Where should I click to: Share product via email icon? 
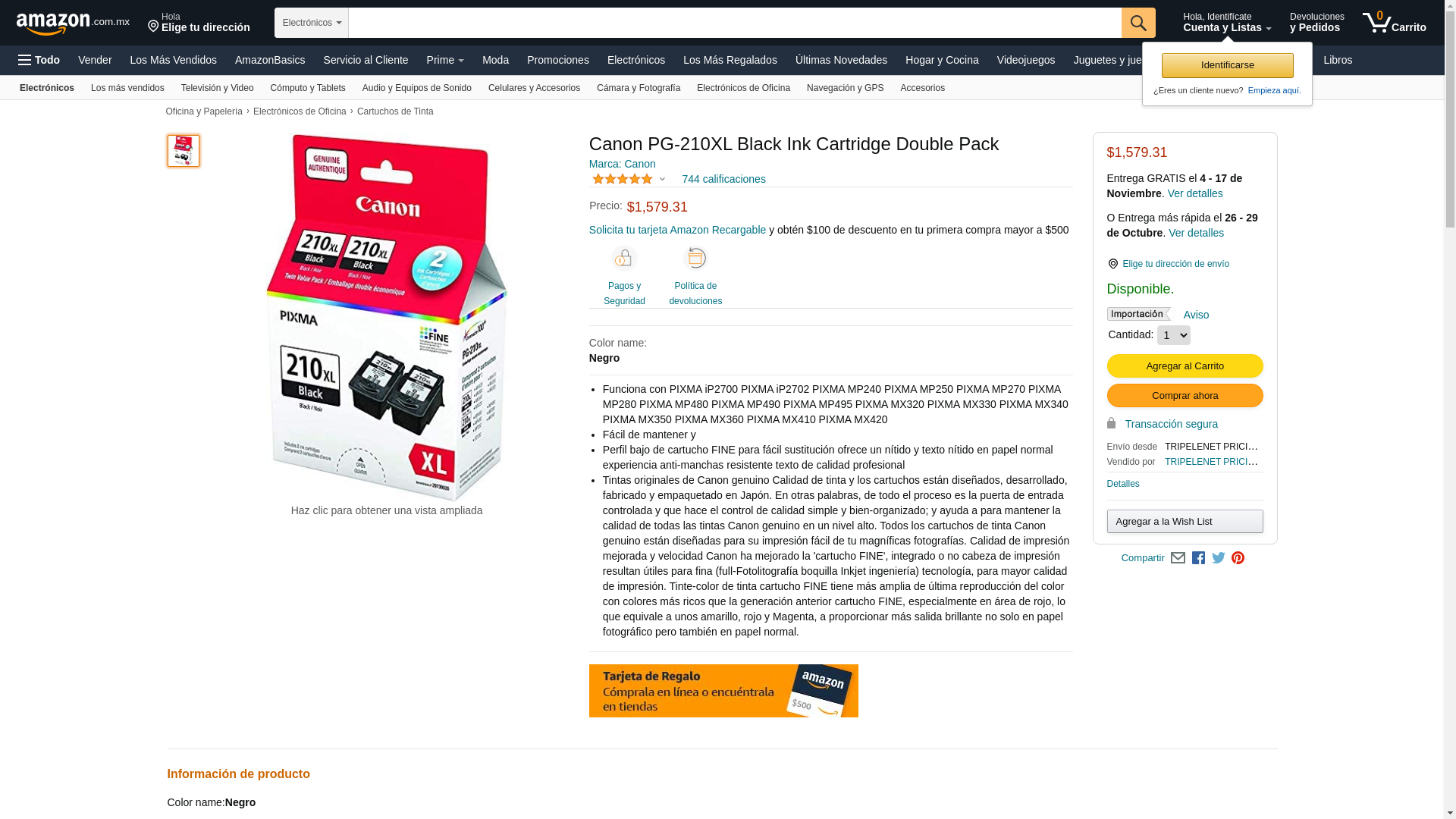1178,558
